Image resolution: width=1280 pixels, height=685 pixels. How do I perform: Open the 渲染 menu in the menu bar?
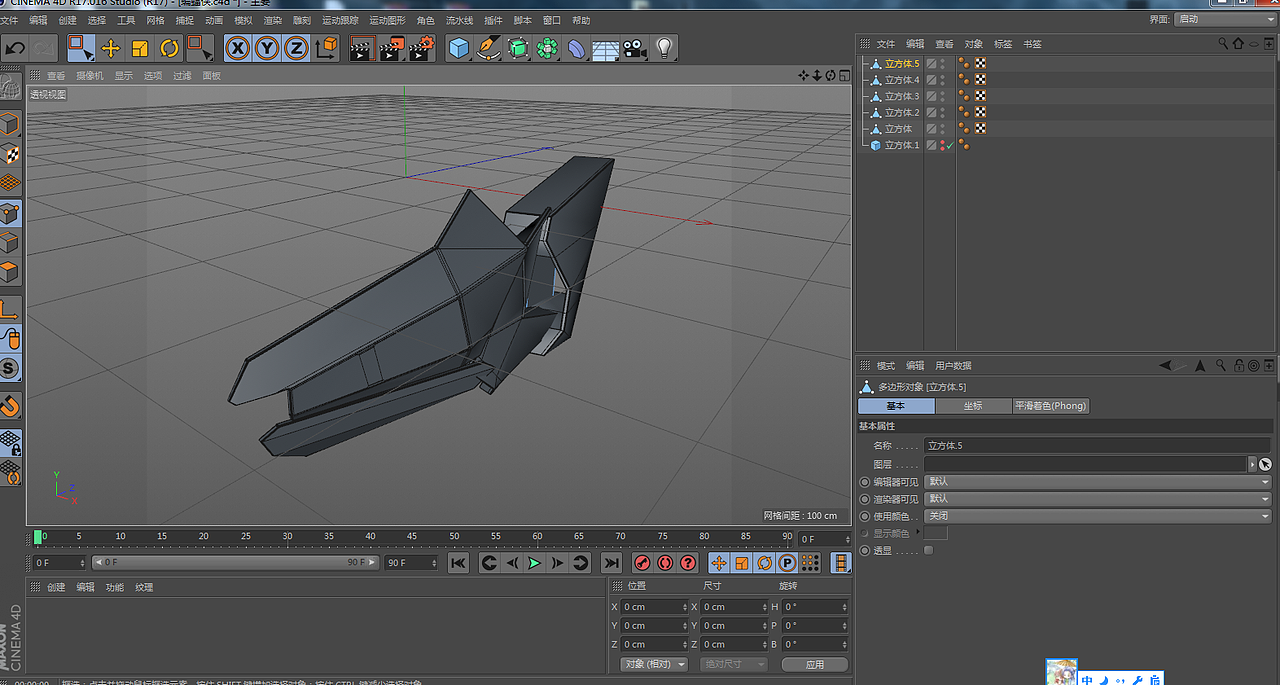(272, 19)
